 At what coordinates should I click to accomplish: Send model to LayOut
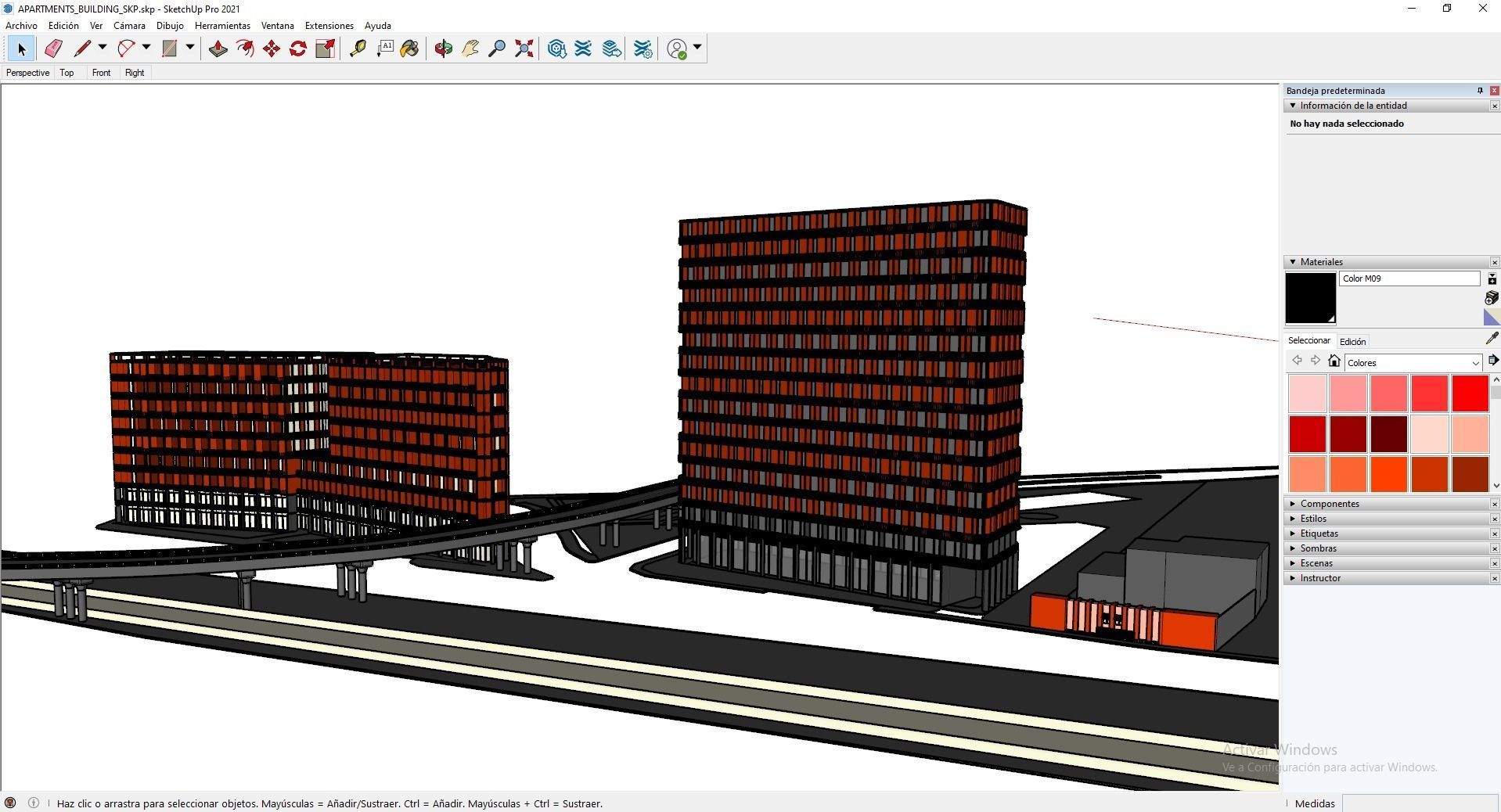(x=612, y=49)
